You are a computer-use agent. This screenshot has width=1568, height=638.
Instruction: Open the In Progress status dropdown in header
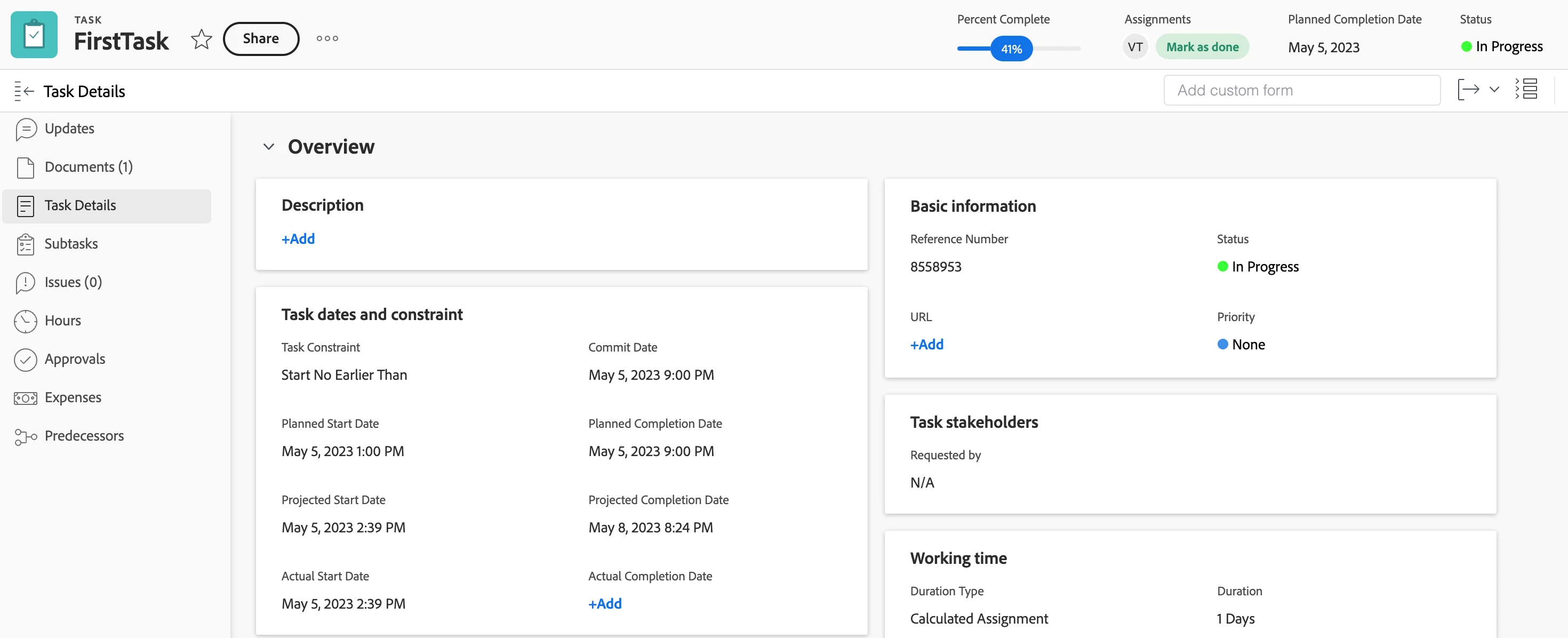point(1502,47)
